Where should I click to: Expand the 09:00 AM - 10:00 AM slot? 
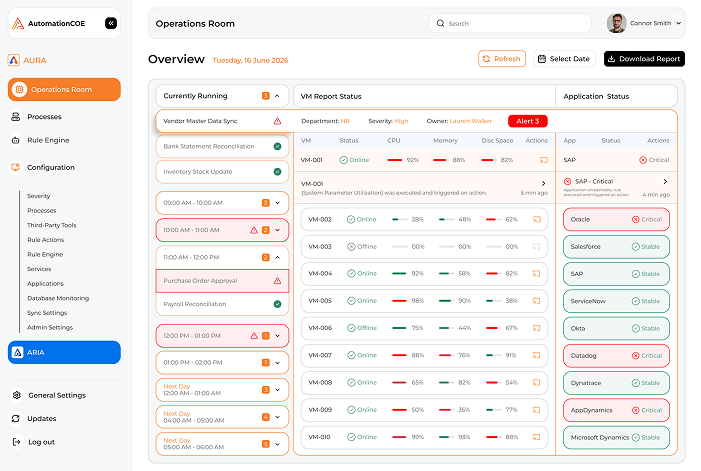[278, 203]
